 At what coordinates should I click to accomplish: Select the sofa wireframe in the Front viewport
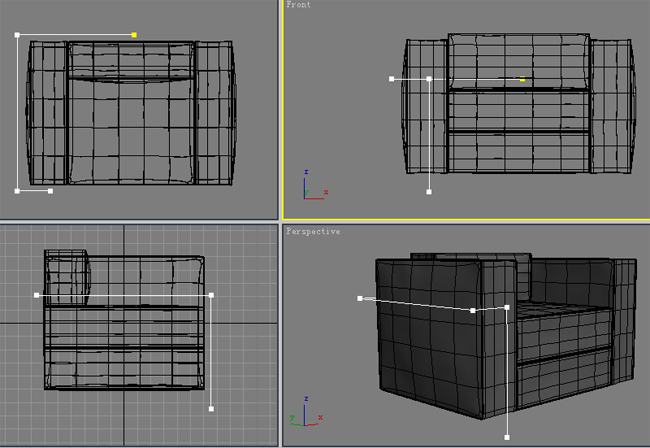pyautogui.click(x=518, y=104)
